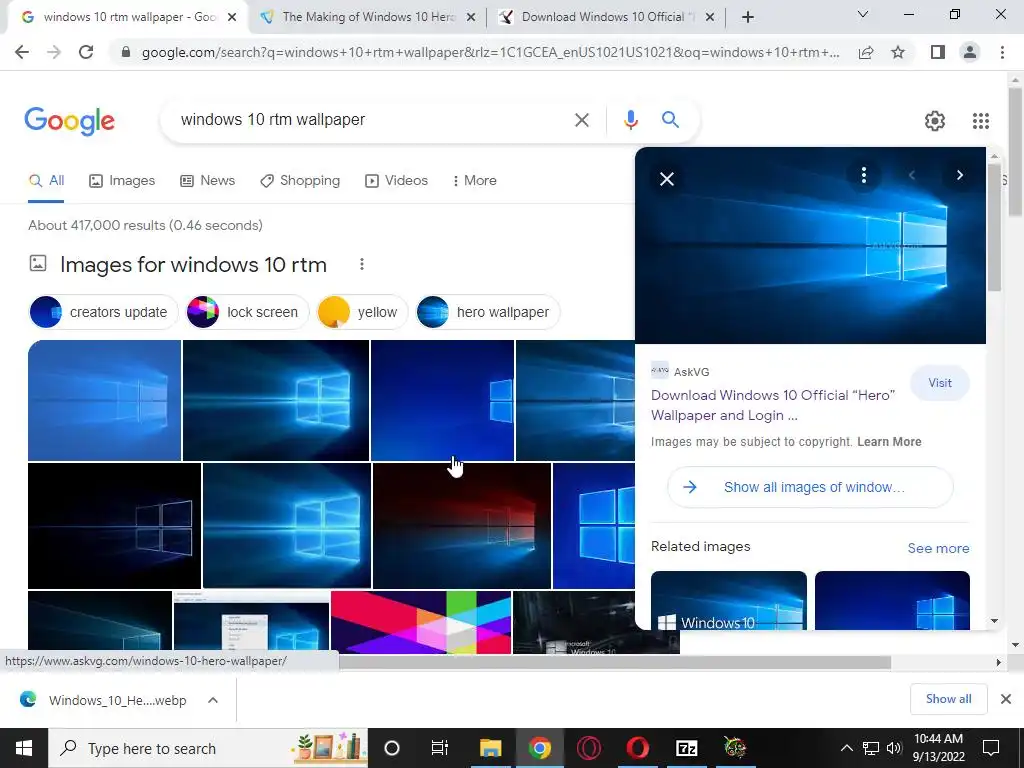Open the notification center icon
The height and width of the screenshot is (768, 1024).
tap(991, 748)
